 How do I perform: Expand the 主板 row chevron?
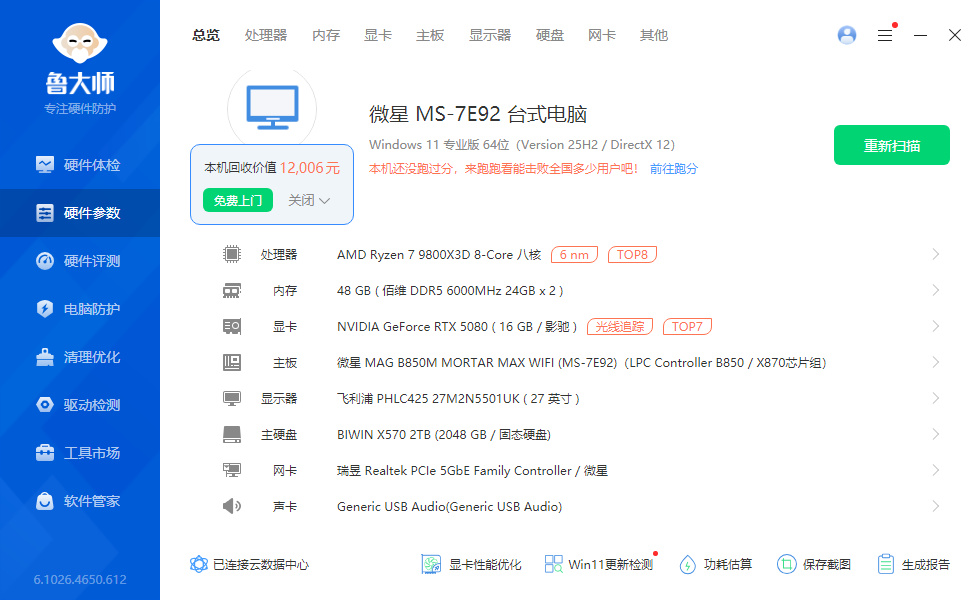pyautogui.click(x=936, y=362)
